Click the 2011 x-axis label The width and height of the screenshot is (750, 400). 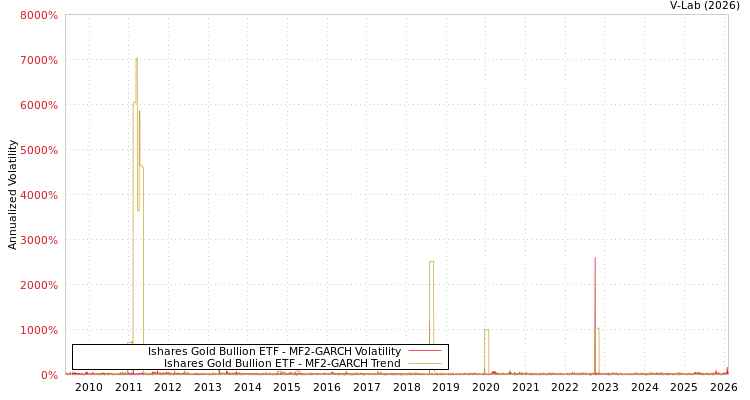(x=129, y=387)
